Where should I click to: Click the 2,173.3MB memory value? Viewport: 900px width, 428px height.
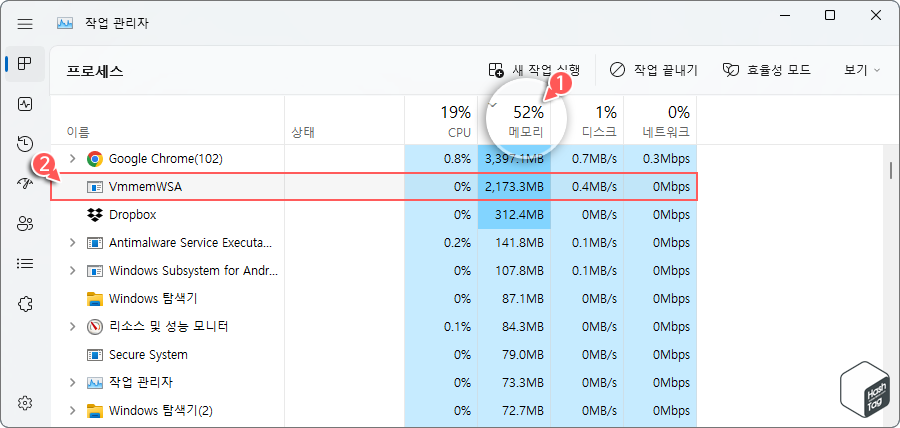pyautogui.click(x=514, y=187)
